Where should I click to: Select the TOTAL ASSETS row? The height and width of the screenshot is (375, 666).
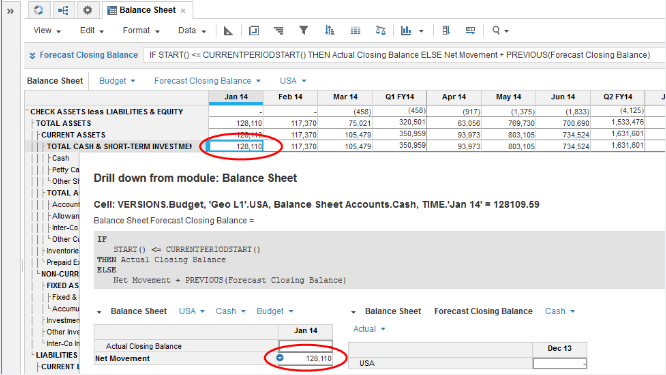tap(63, 123)
